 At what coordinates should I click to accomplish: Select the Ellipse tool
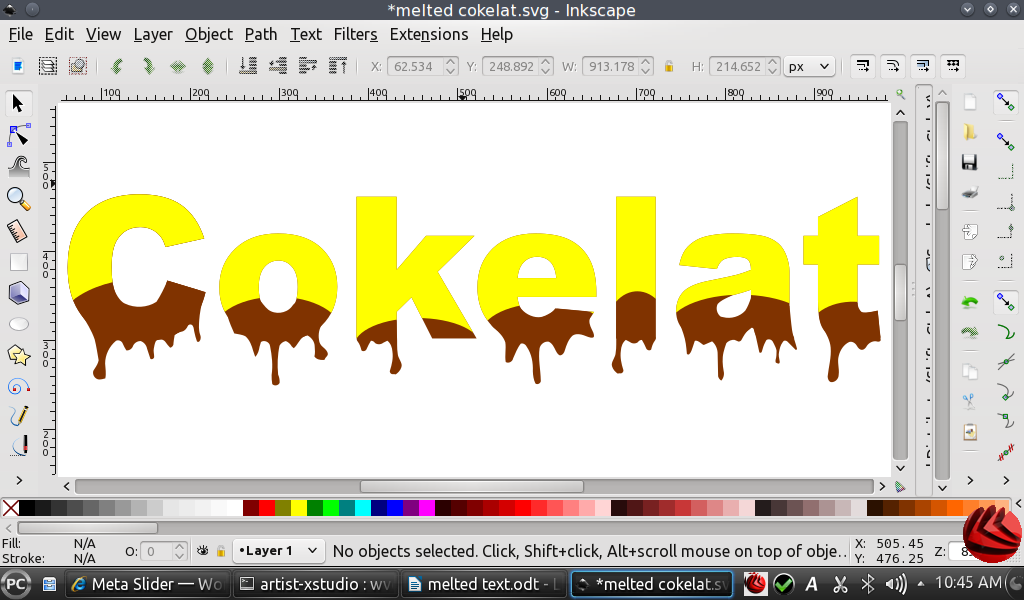click(x=19, y=324)
